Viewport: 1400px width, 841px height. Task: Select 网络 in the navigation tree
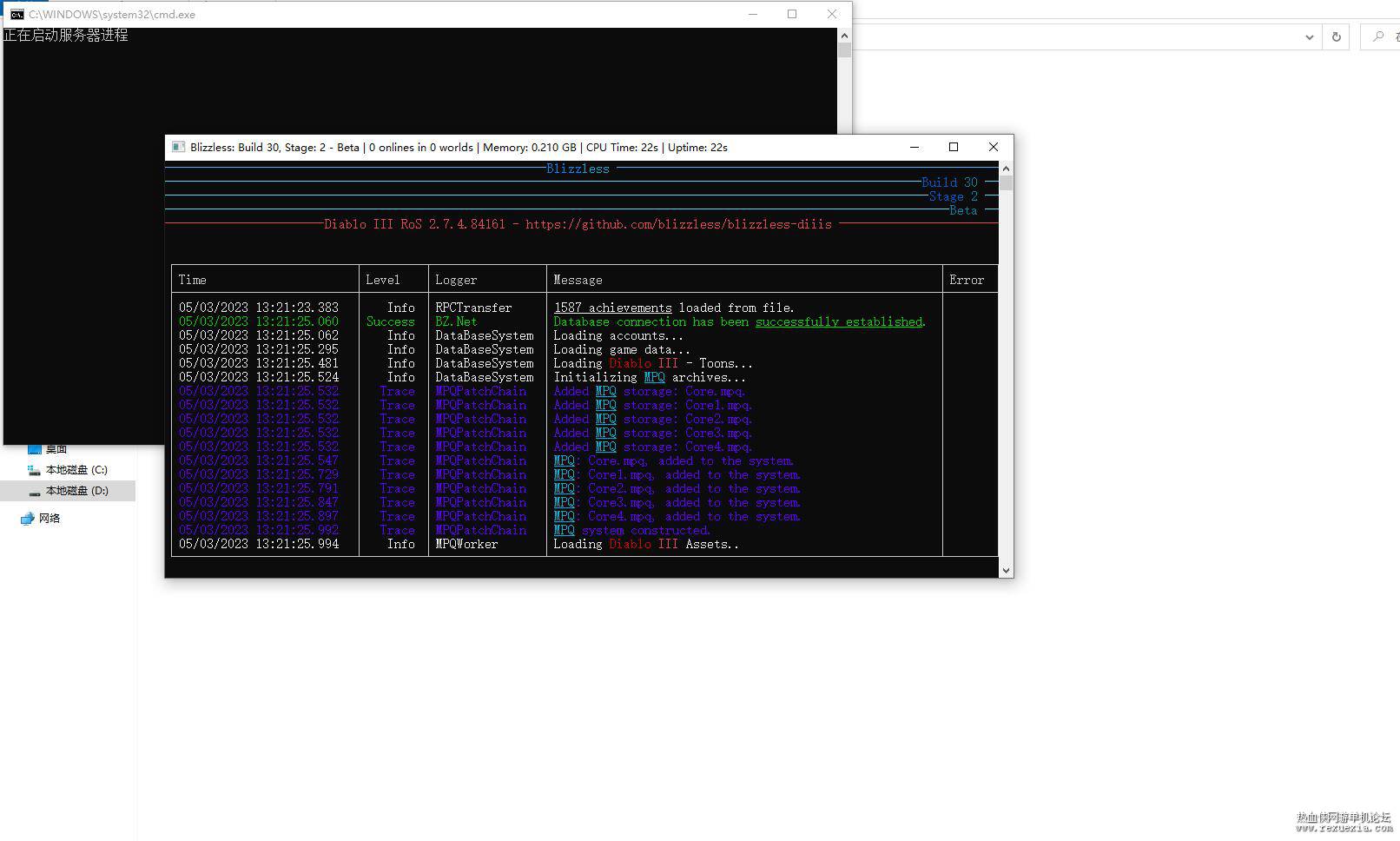point(50,519)
